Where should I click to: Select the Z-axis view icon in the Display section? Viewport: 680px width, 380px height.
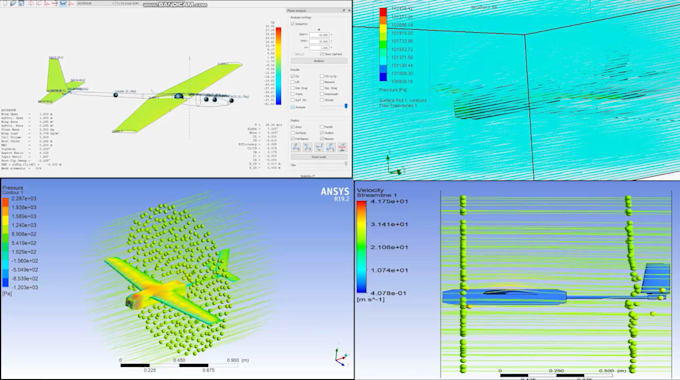[319, 147]
